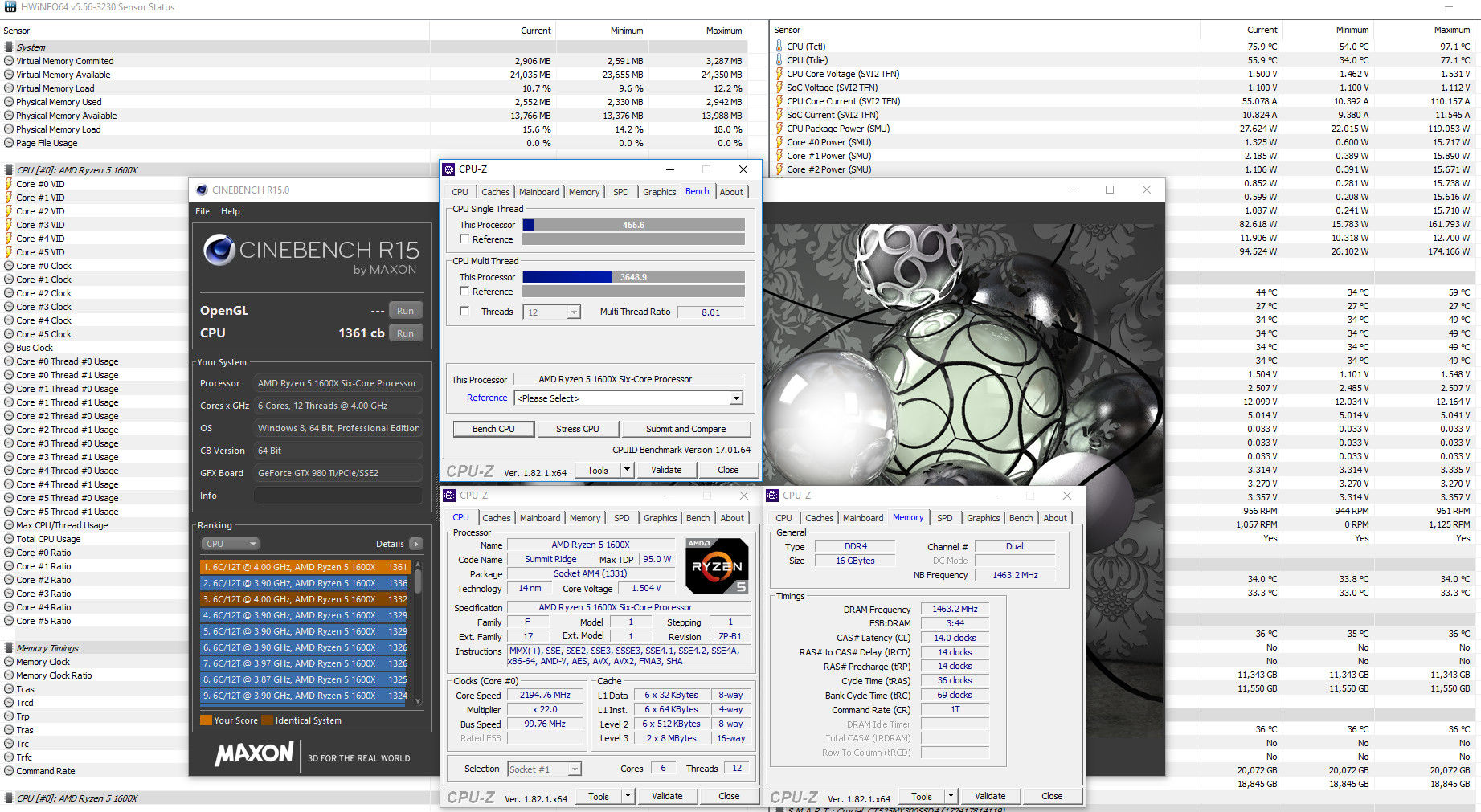The image size is (1481, 812).
Task: Click the Ryzen 5 logo in CPU-Z
Action: [717, 565]
